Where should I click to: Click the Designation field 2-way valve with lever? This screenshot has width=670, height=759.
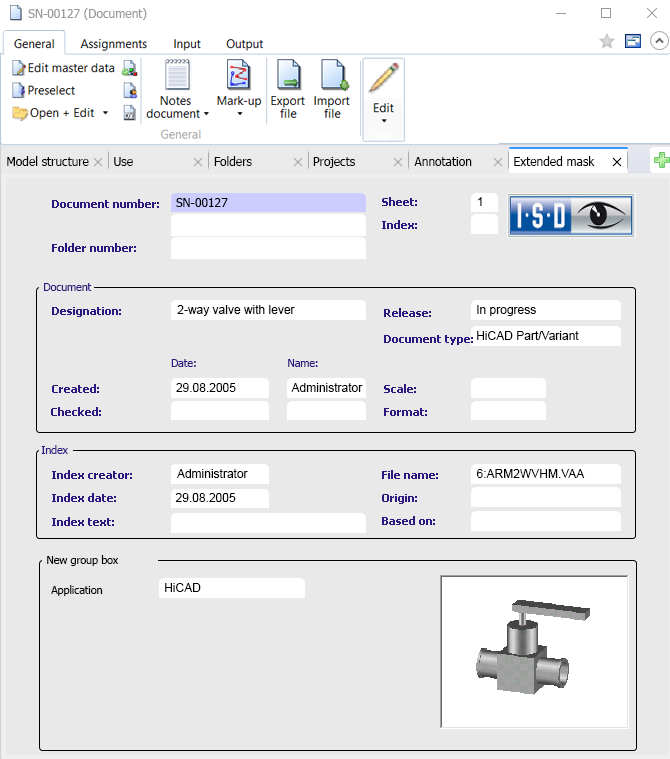click(268, 310)
